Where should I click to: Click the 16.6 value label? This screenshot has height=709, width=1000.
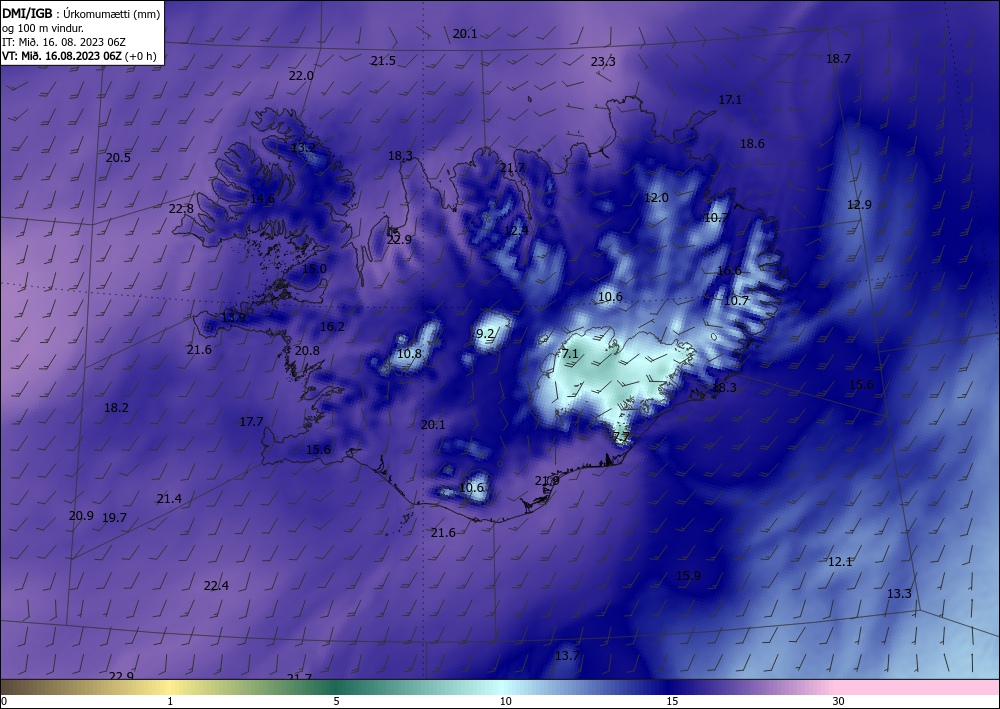click(x=729, y=270)
